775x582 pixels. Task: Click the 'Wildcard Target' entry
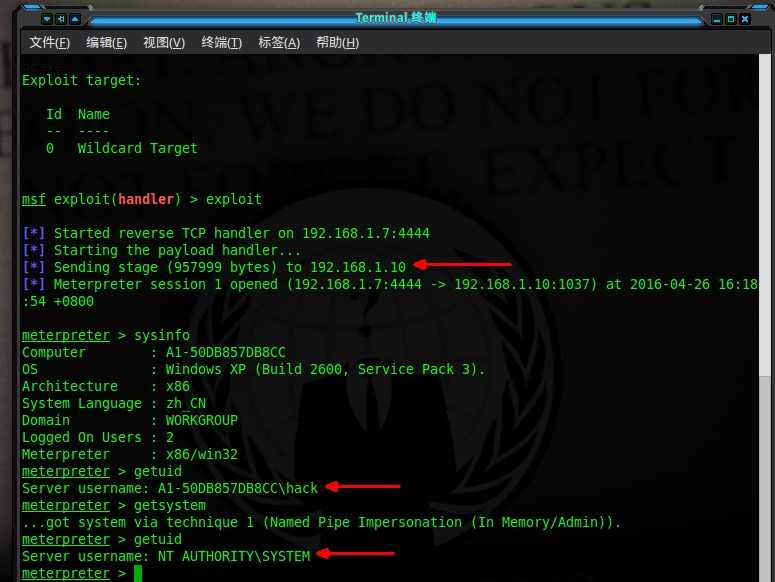(x=137, y=148)
